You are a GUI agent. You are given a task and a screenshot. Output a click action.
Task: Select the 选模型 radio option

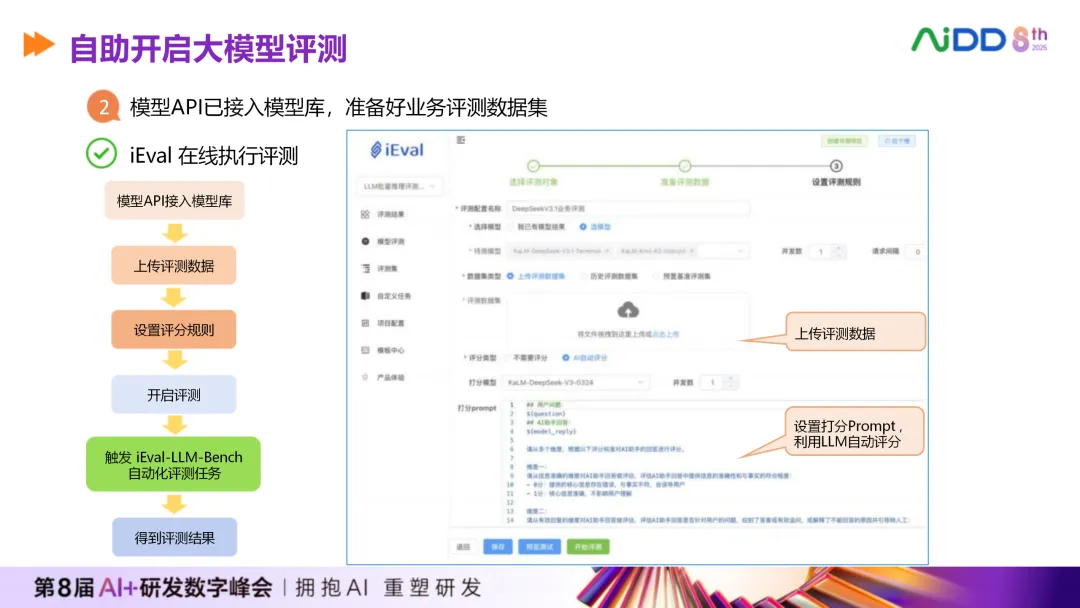coord(595,227)
